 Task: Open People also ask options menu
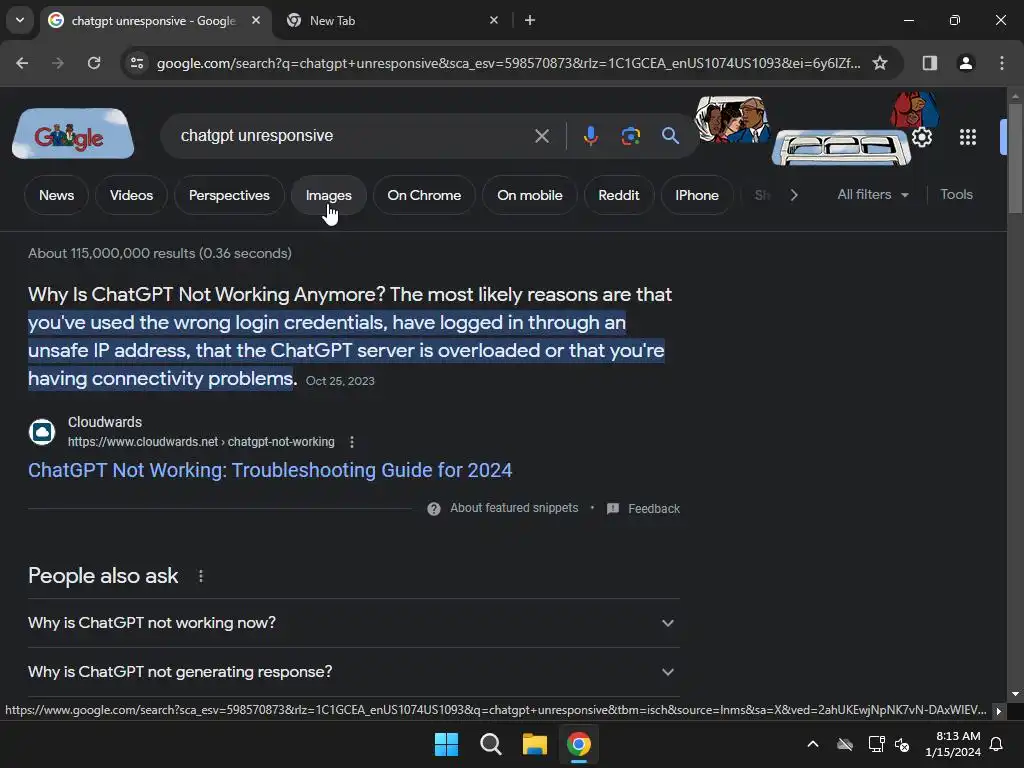[x=200, y=576]
